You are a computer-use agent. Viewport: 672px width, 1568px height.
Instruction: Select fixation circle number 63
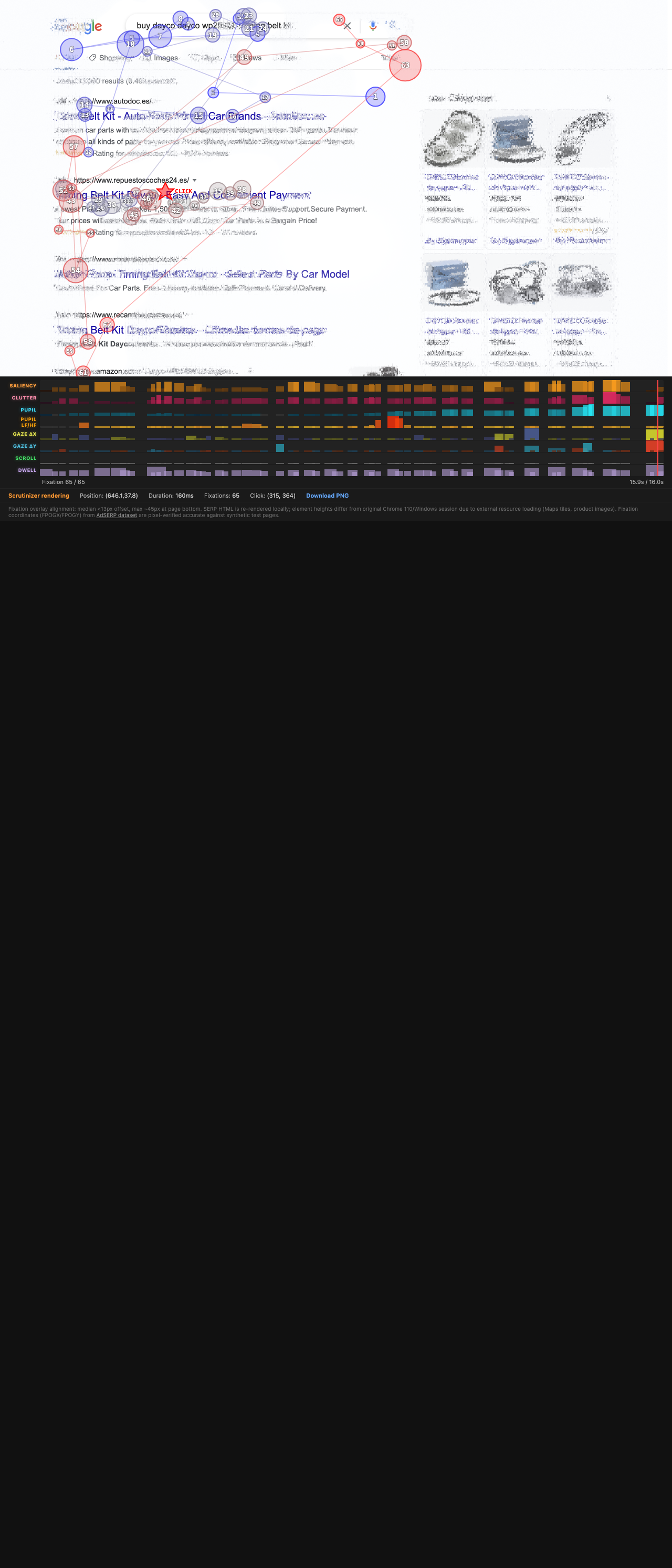405,65
